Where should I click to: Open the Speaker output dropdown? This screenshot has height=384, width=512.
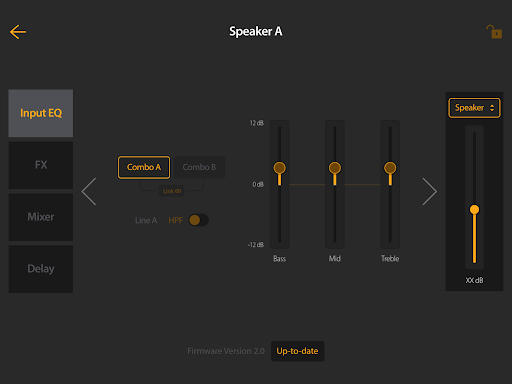click(x=474, y=108)
